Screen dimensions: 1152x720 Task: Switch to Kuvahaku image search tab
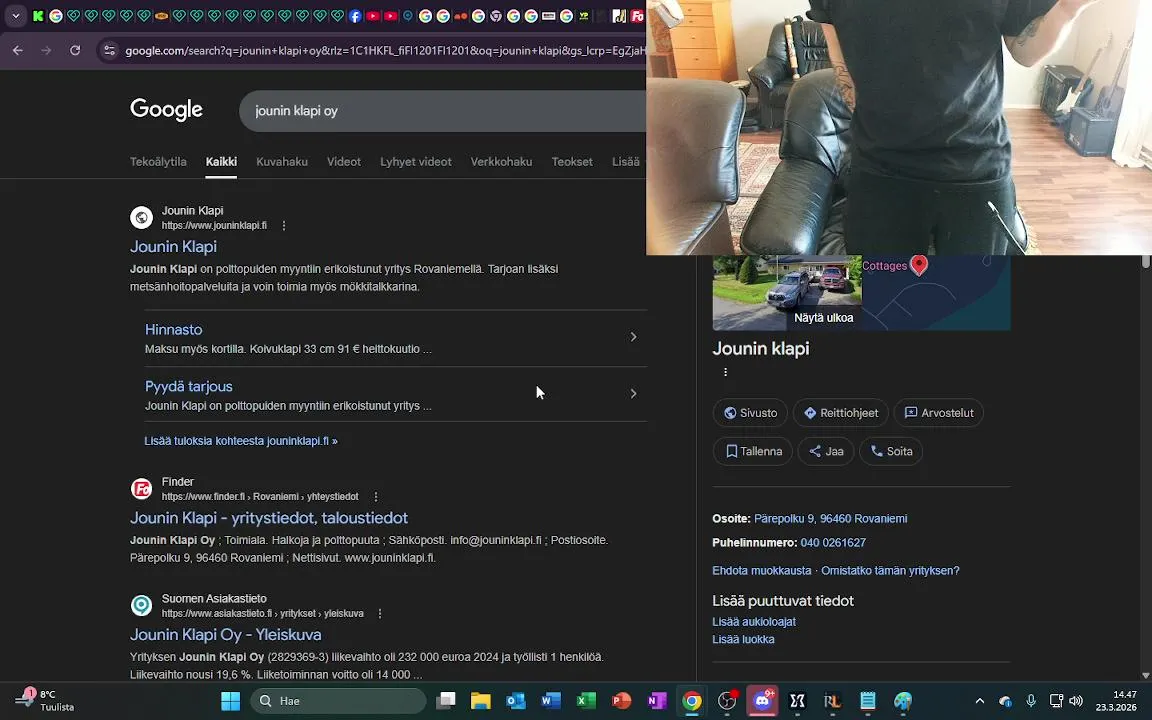(x=281, y=162)
